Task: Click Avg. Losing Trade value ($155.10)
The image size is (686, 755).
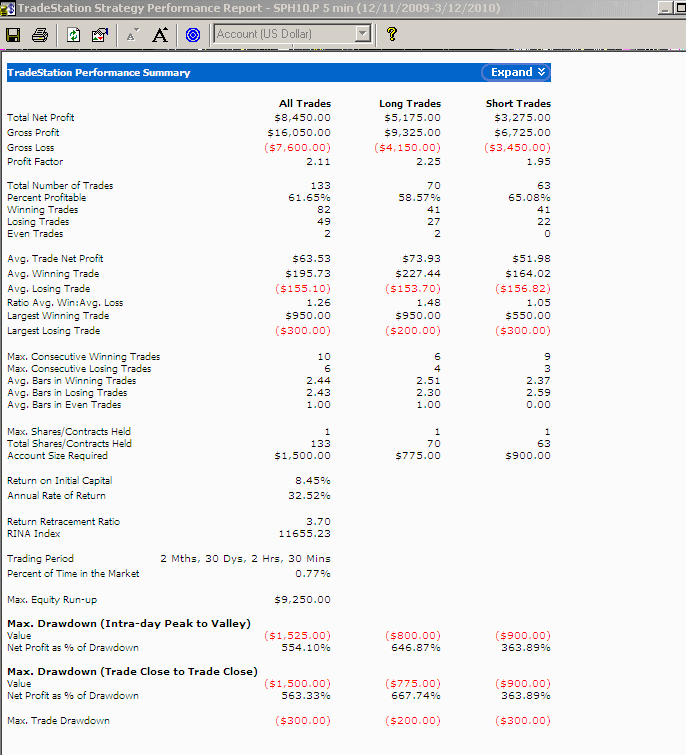Action: tap(303, 288)
